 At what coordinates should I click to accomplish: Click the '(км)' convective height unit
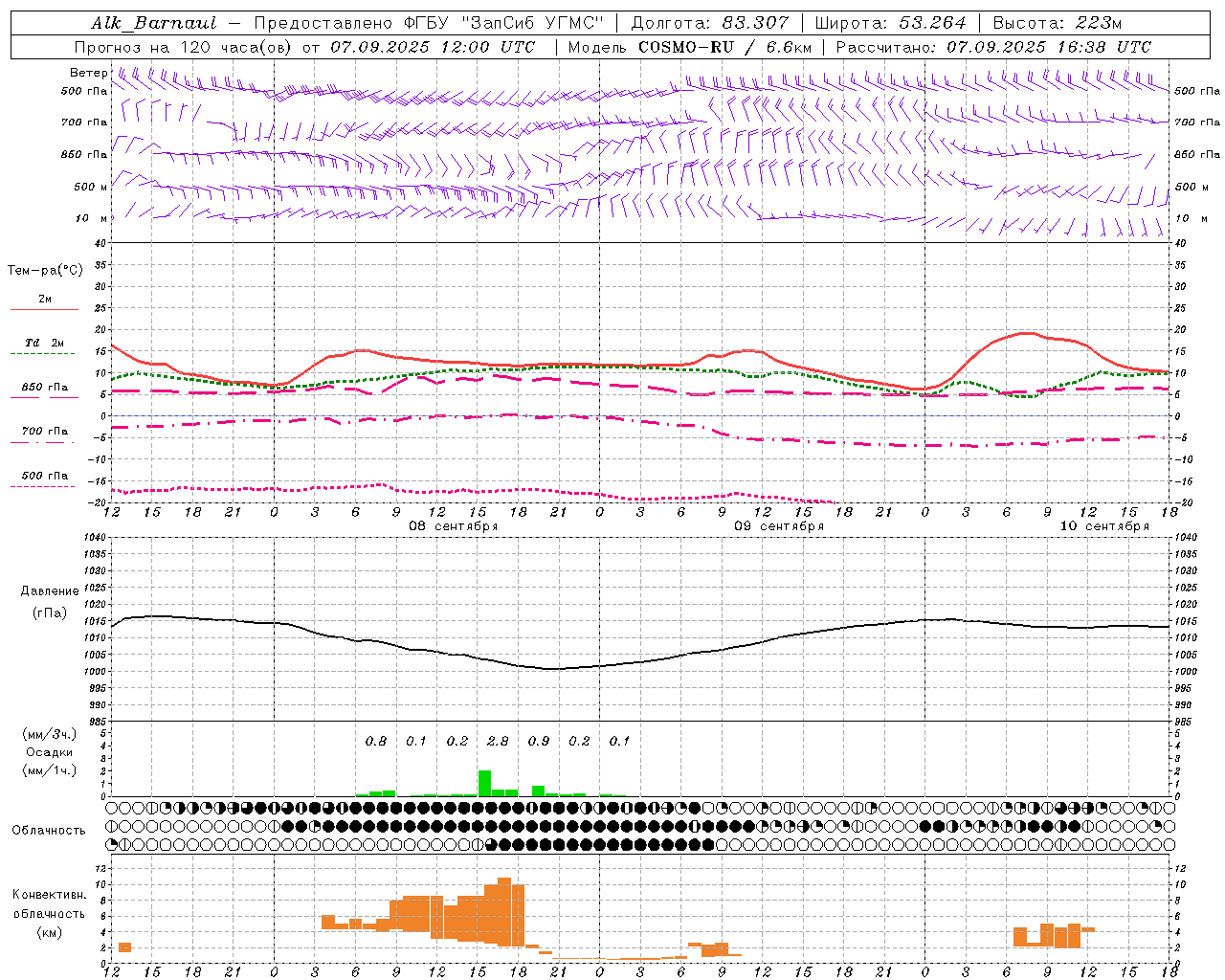(x=50, y=932)
